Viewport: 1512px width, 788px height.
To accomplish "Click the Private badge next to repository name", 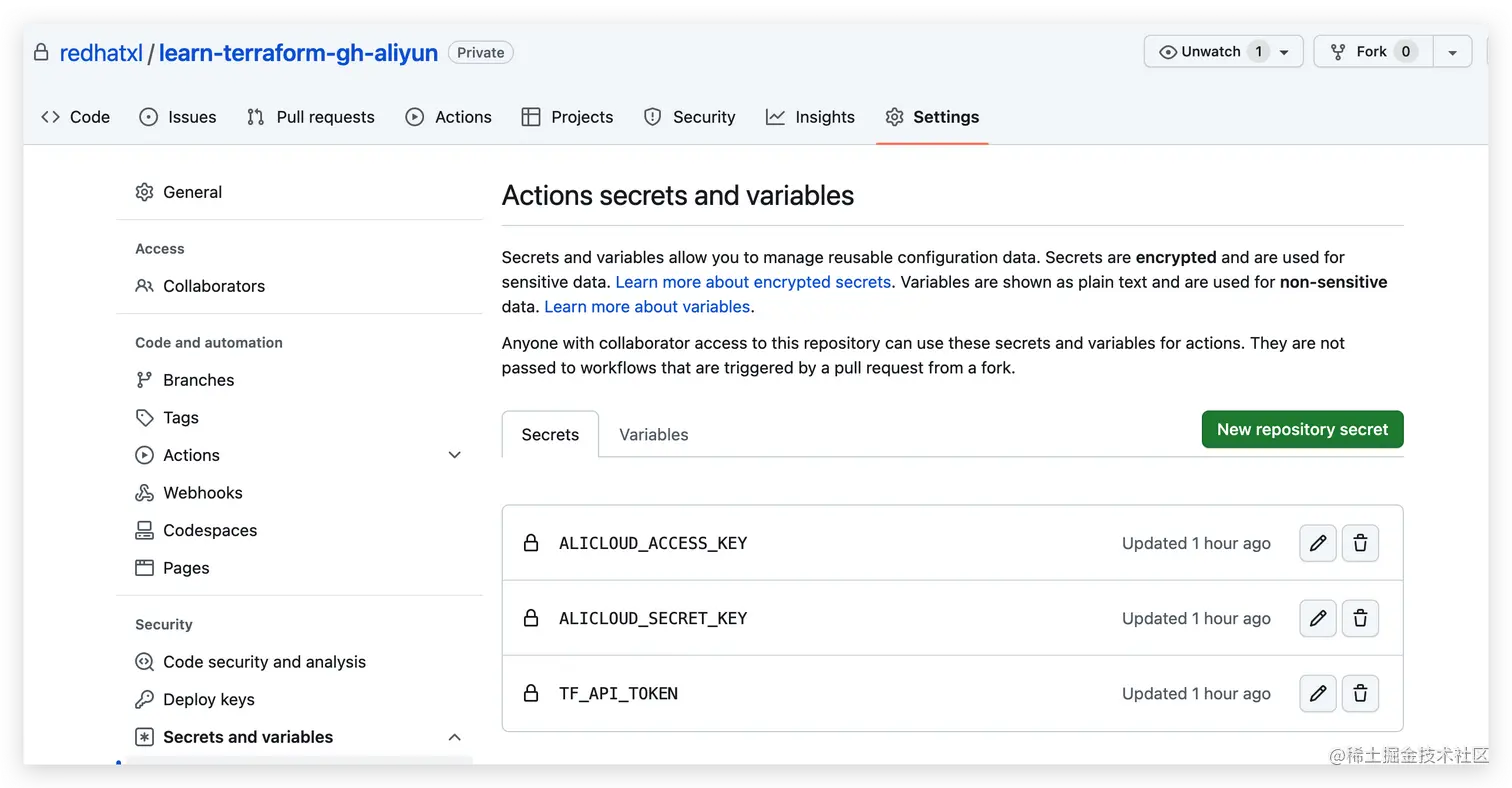I will coord(481,52).
